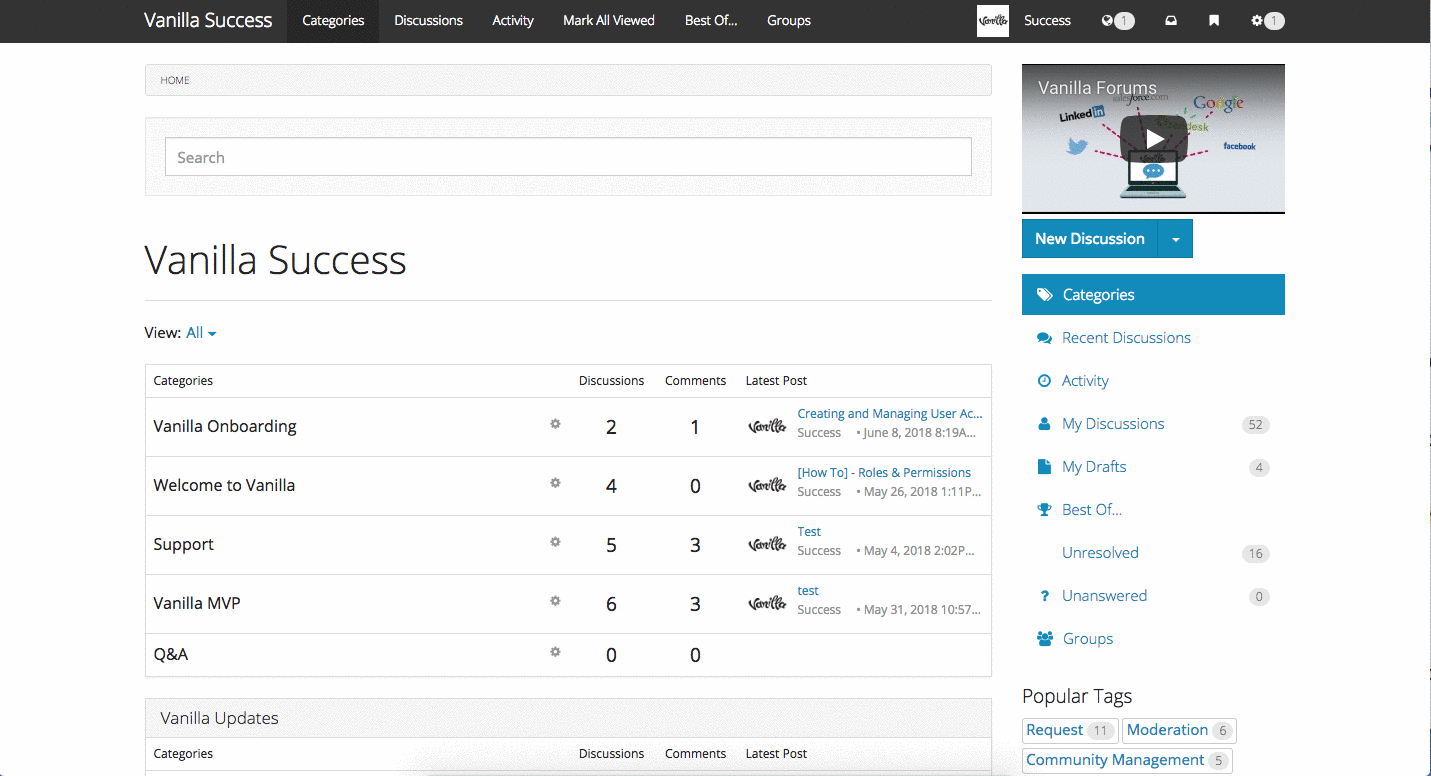Click Vanilla avatar in Support row
1431x776 pixels.
767,544
